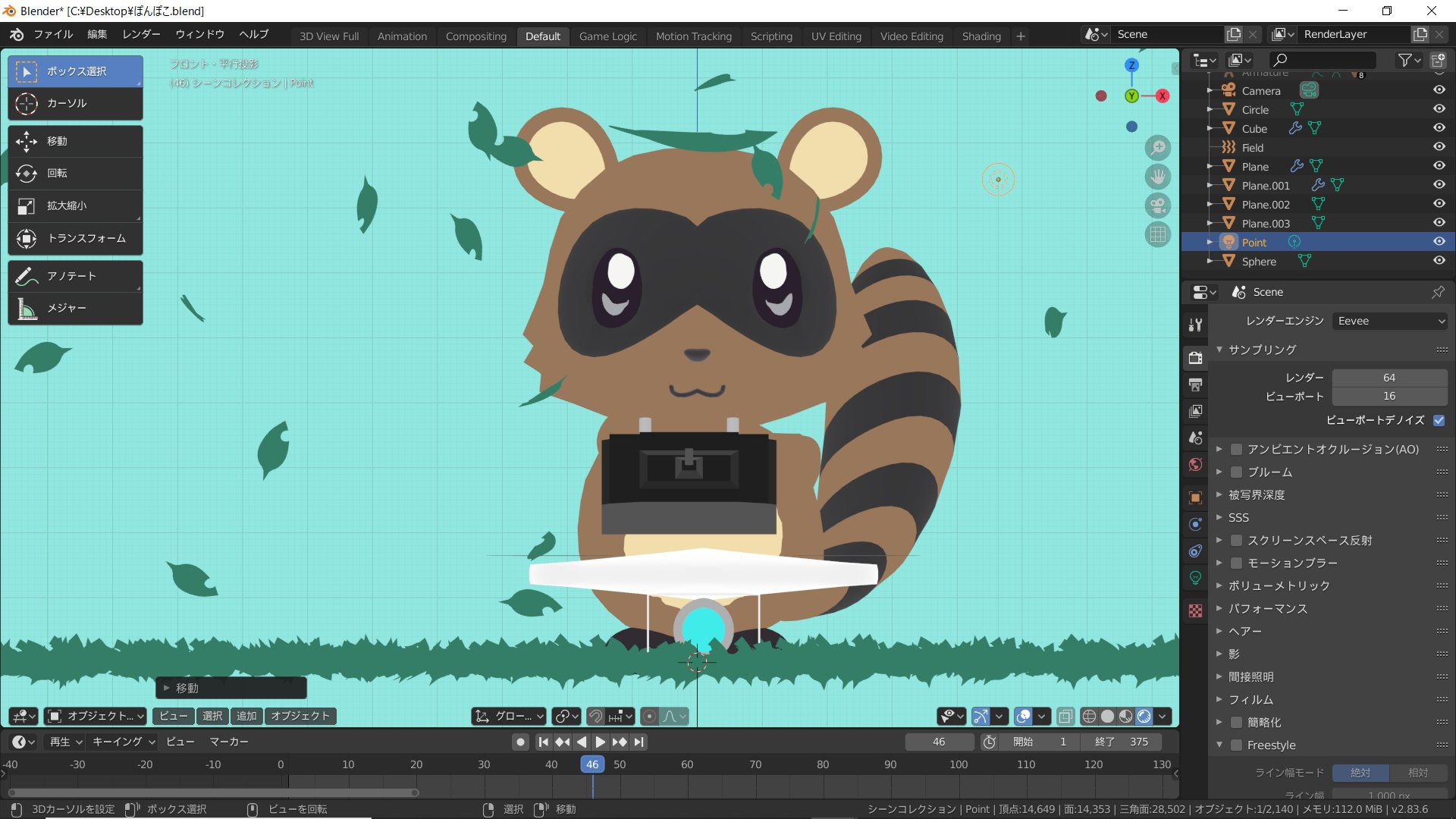Open the Render (レンダー) menu
1456x819 pixels.
141,34
